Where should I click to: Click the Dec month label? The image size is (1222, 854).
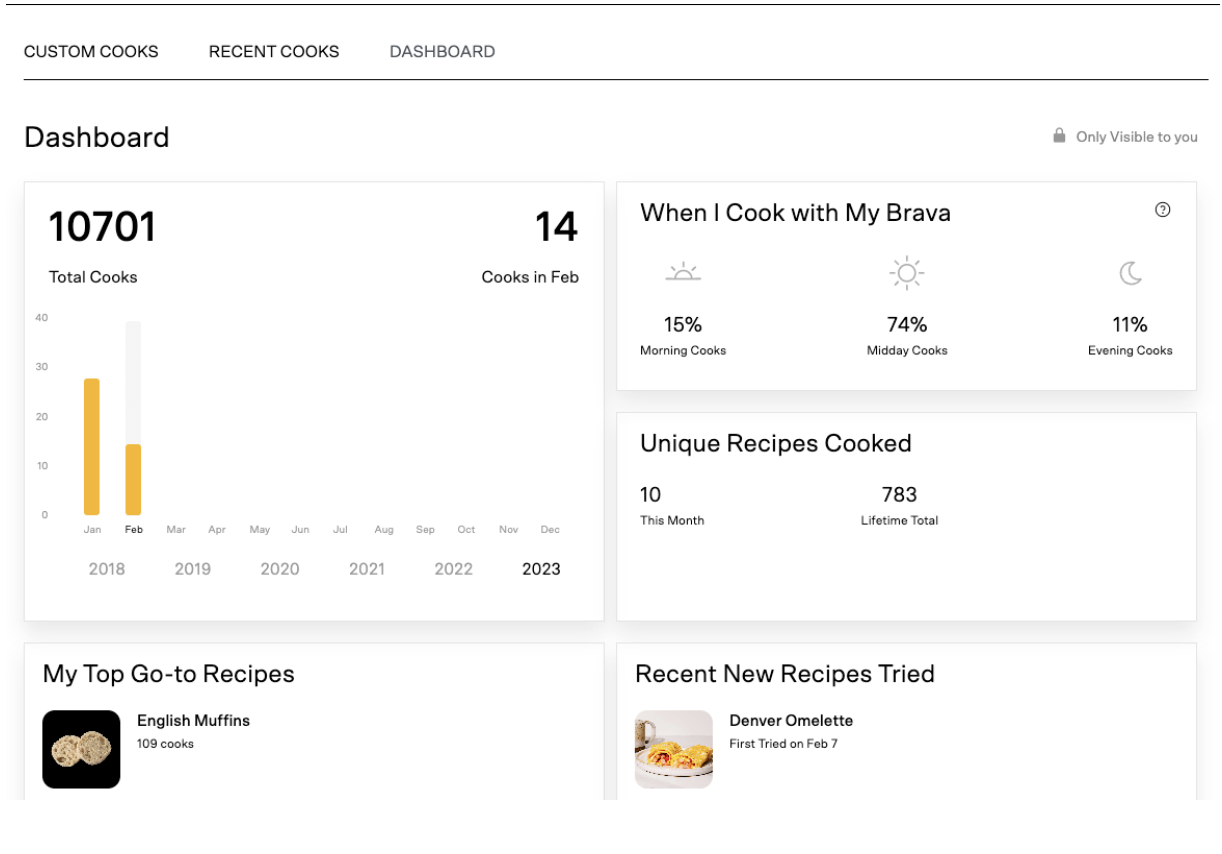550,530
